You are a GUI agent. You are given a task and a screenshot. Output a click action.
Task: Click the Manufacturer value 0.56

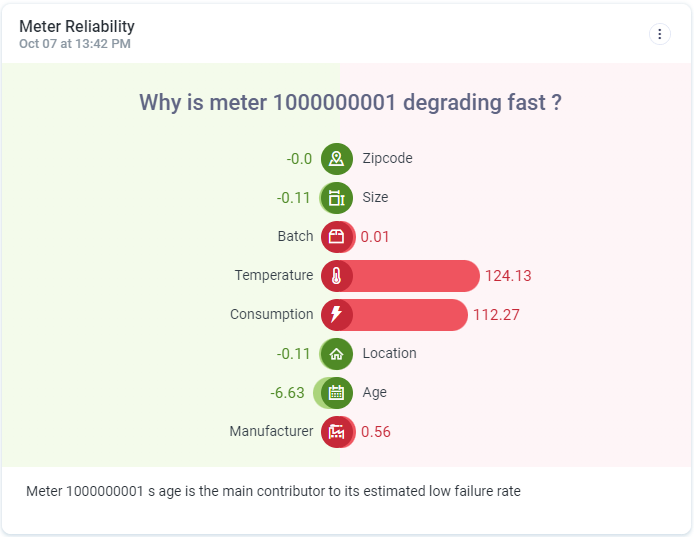(376, 432)
